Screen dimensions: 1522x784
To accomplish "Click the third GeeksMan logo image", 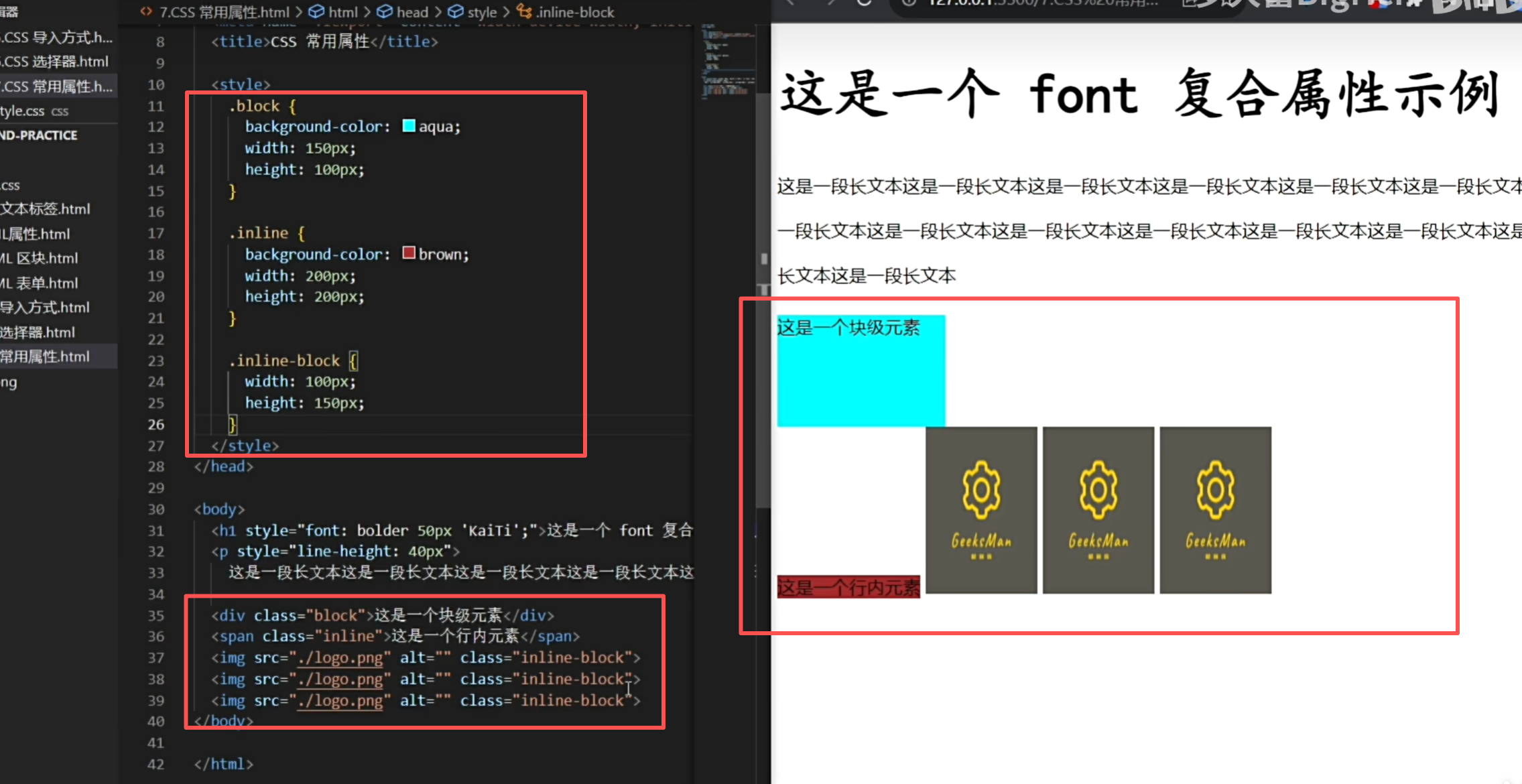I will [x=1215, y=510].
